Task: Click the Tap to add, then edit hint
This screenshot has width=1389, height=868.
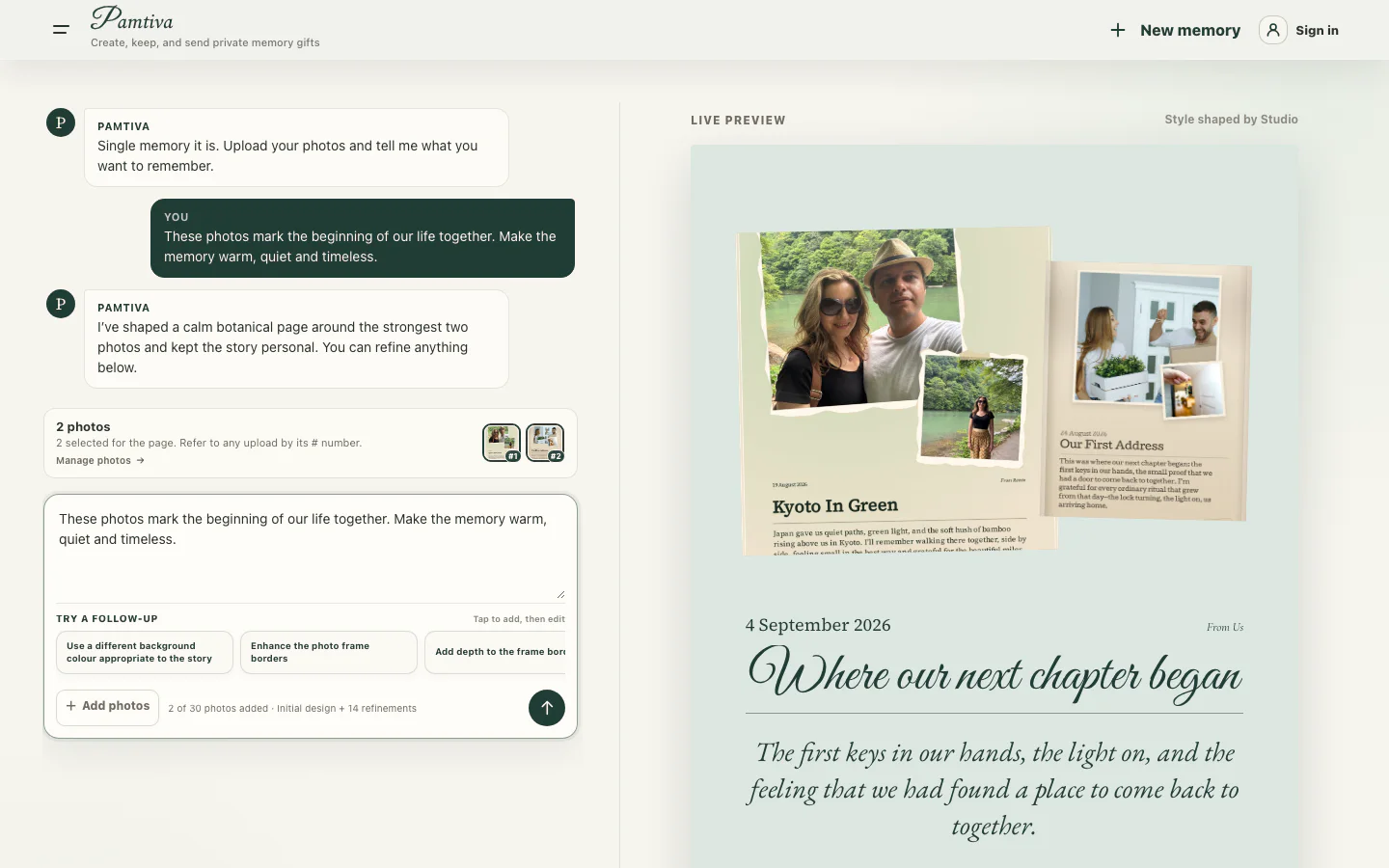Action: click(x=519, y=619)
